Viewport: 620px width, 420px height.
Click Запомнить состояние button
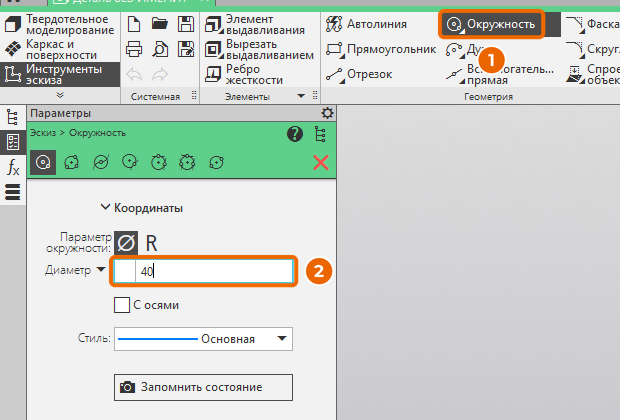203,387
